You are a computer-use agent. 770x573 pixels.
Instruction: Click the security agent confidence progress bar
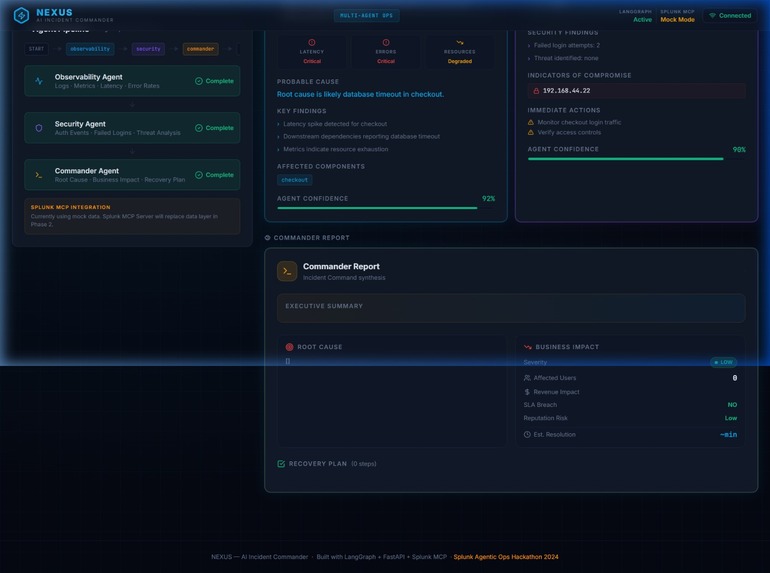[636, 159]
